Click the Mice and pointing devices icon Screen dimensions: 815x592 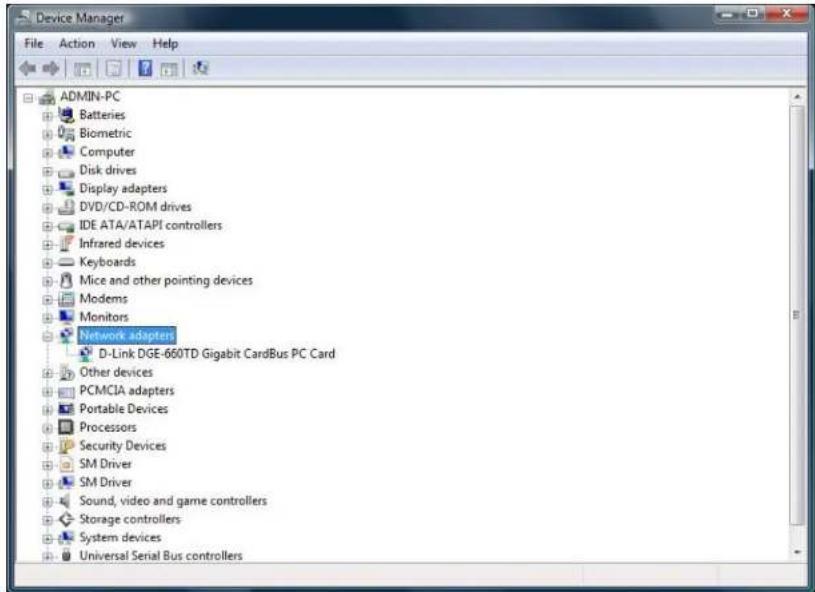coord(66,281)
